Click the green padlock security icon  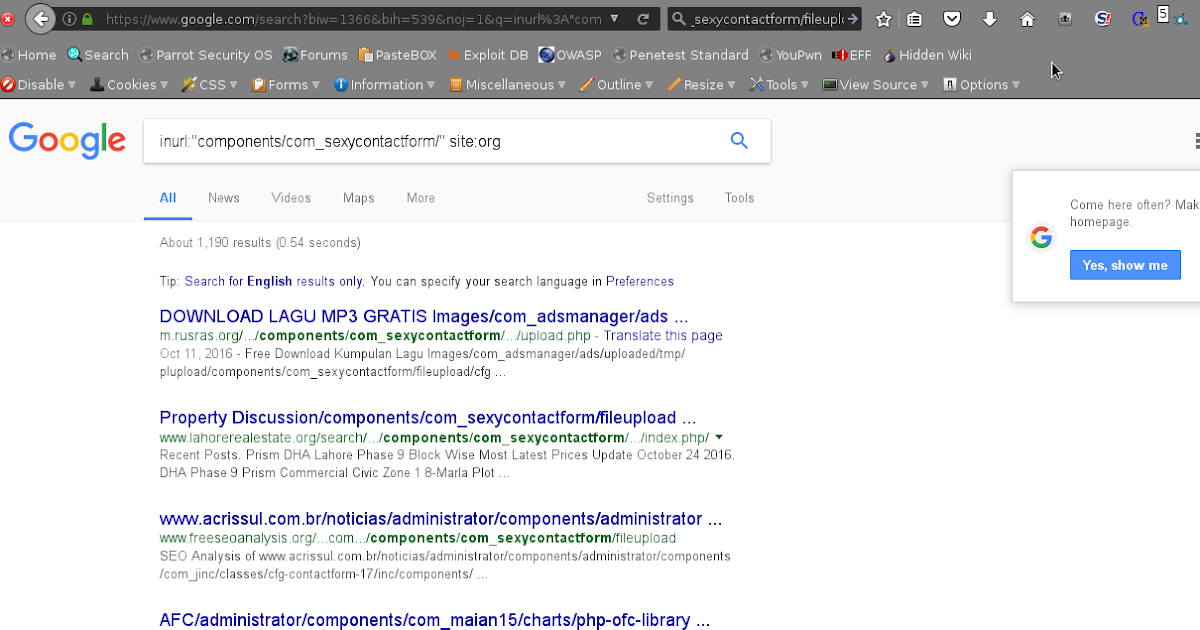[87, 19]
